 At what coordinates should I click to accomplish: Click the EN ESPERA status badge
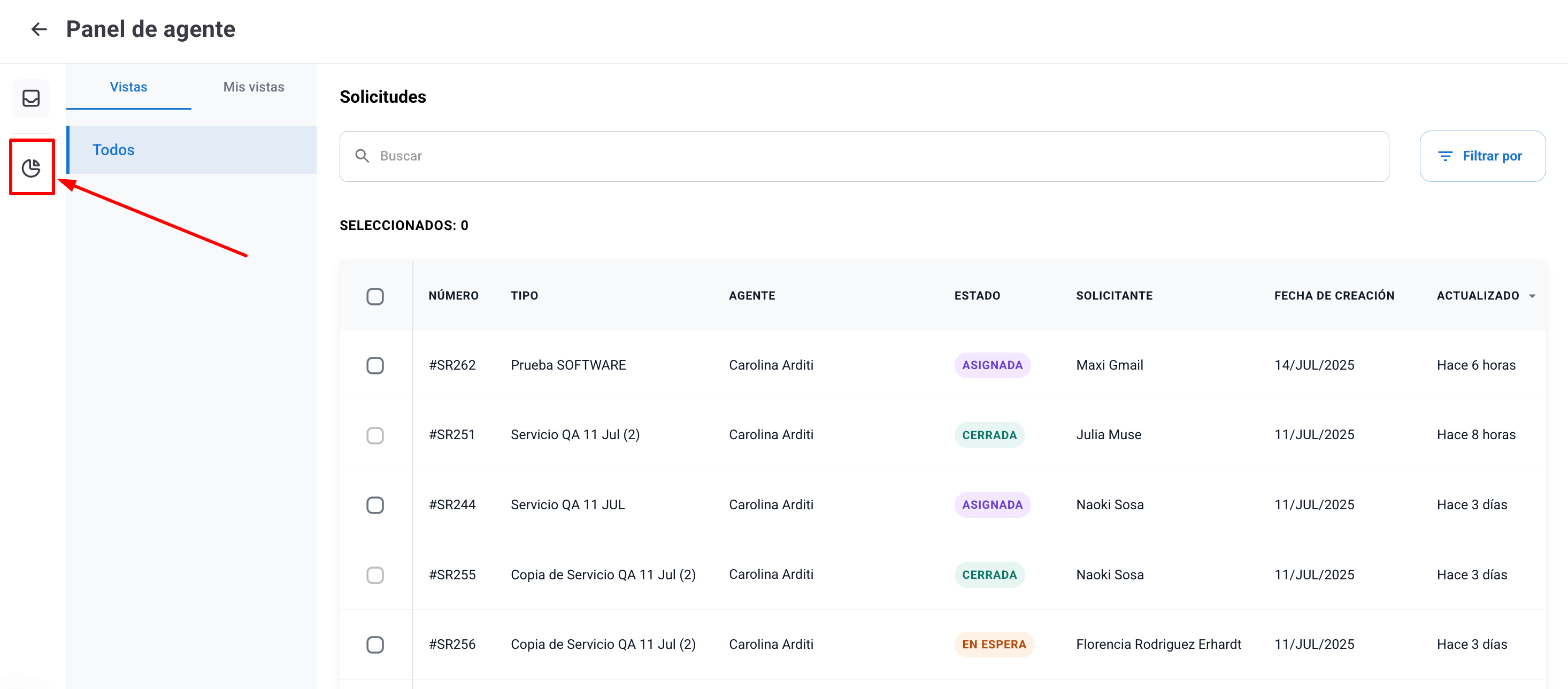coord(994,644)
